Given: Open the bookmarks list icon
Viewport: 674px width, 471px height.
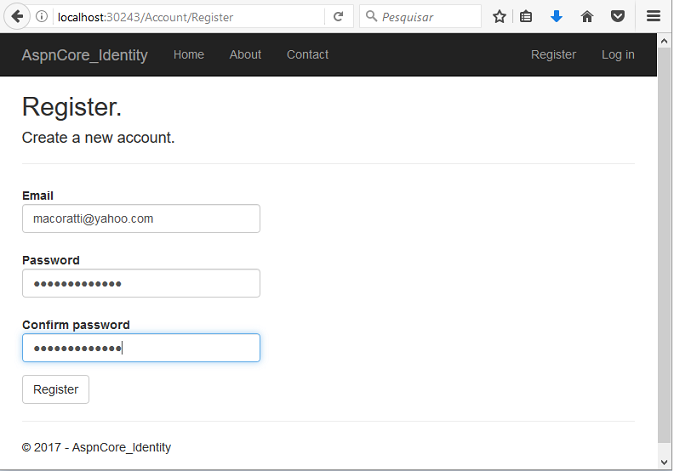Looking at the screenshot, I should pos(526,17).
